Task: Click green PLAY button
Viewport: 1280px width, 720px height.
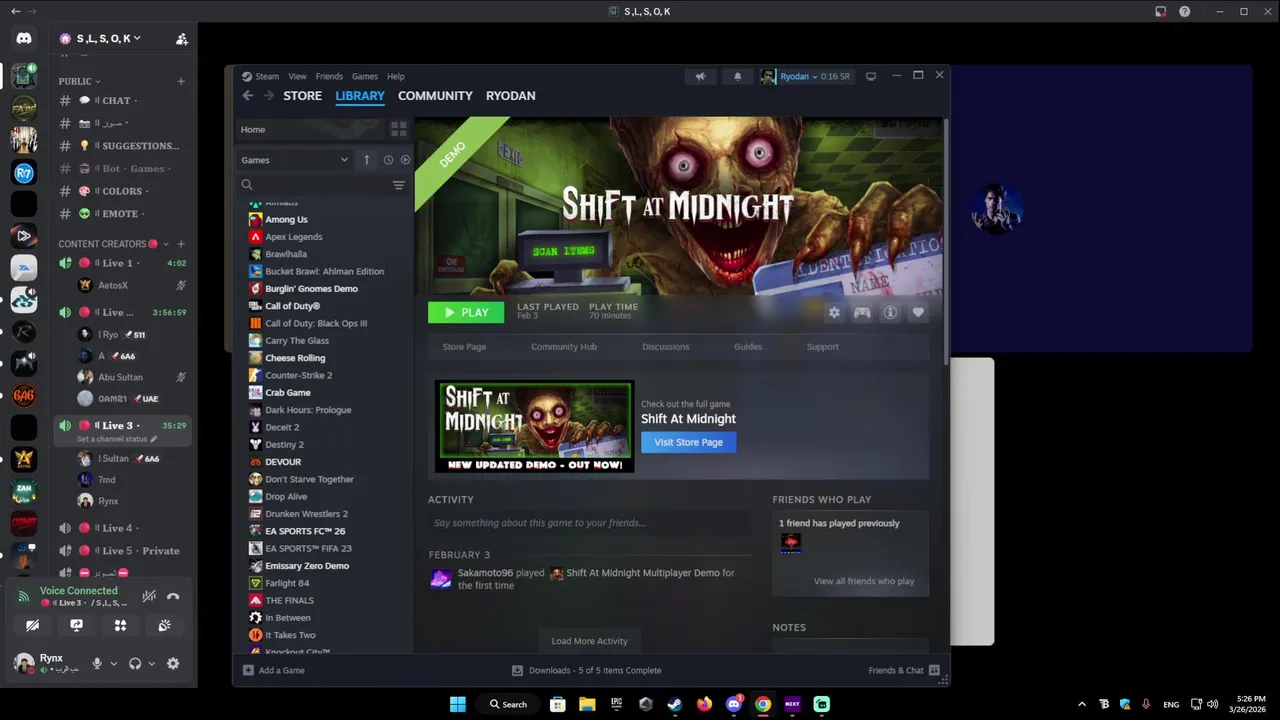Action: [466, 312]
